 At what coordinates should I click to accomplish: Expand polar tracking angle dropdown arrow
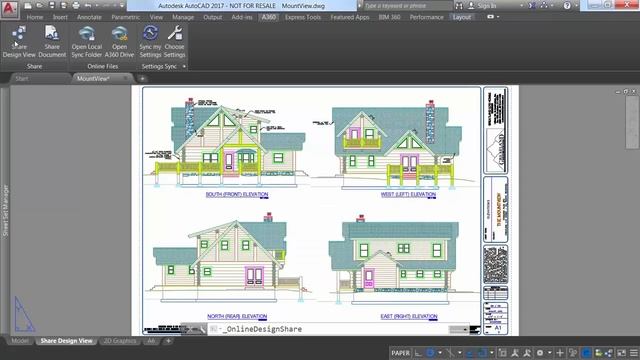pyautogui.click(x=440, y=353)
